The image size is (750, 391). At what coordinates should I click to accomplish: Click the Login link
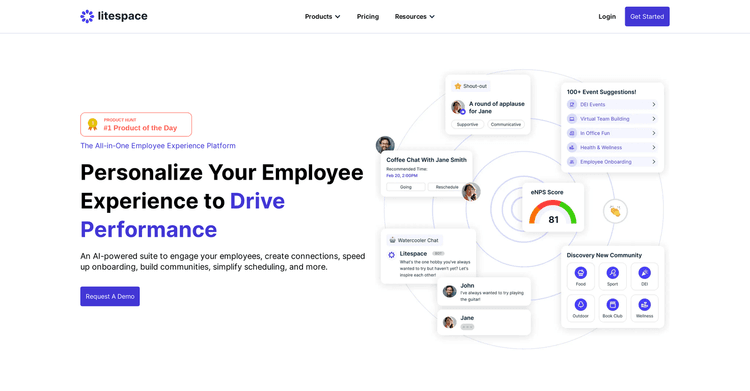click(607, 16)
